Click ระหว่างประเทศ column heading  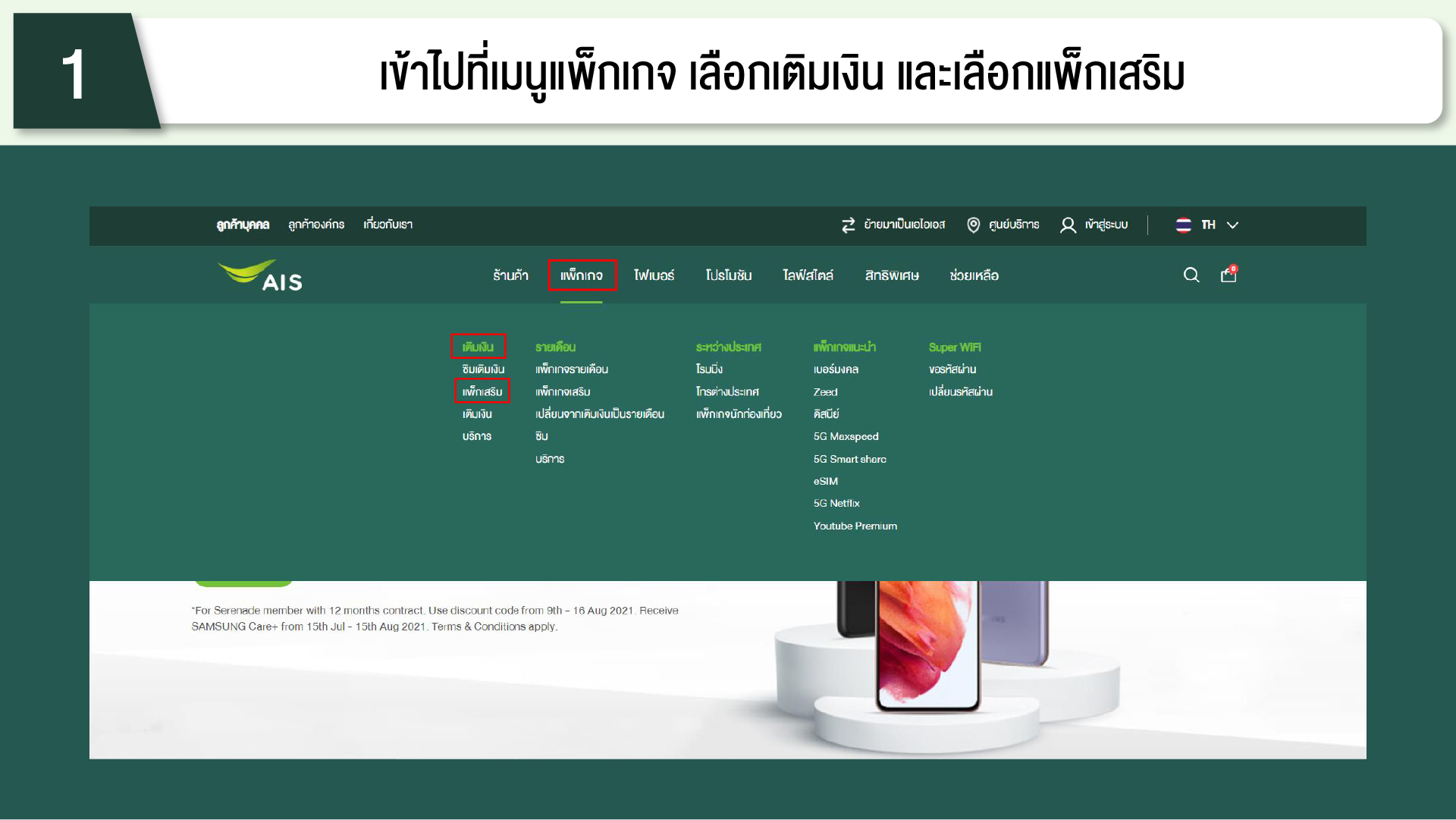pyautogui.click(x=729, y=347)
